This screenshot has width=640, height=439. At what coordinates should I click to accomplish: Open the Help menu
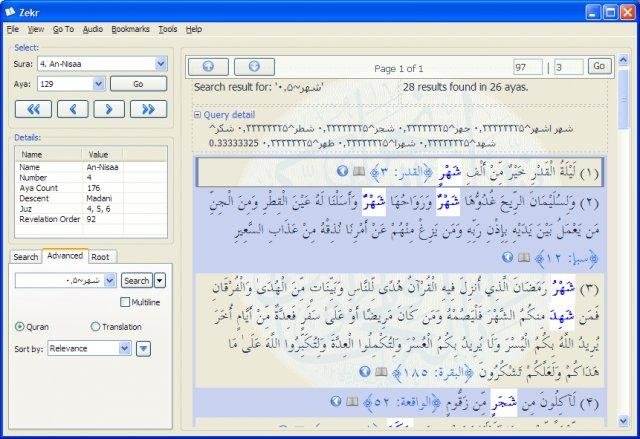coord(194,29)
